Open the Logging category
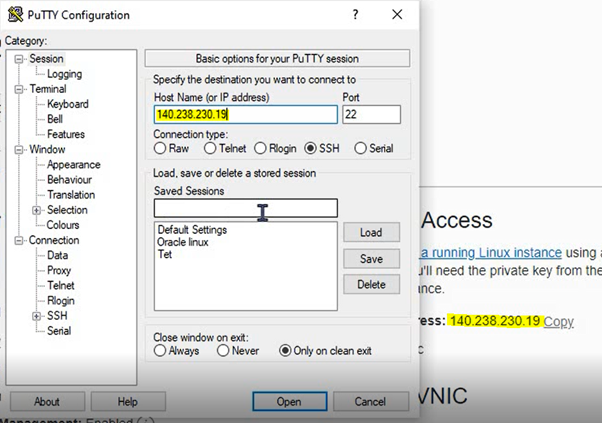Screen dimensions: 602x423 pyautogui.click(x=64, y=74)
